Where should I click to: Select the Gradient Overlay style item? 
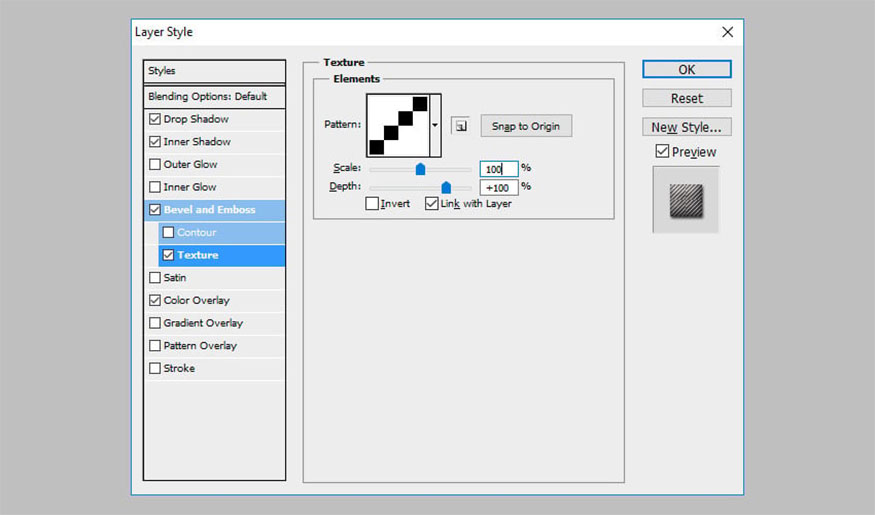(203, 323)
